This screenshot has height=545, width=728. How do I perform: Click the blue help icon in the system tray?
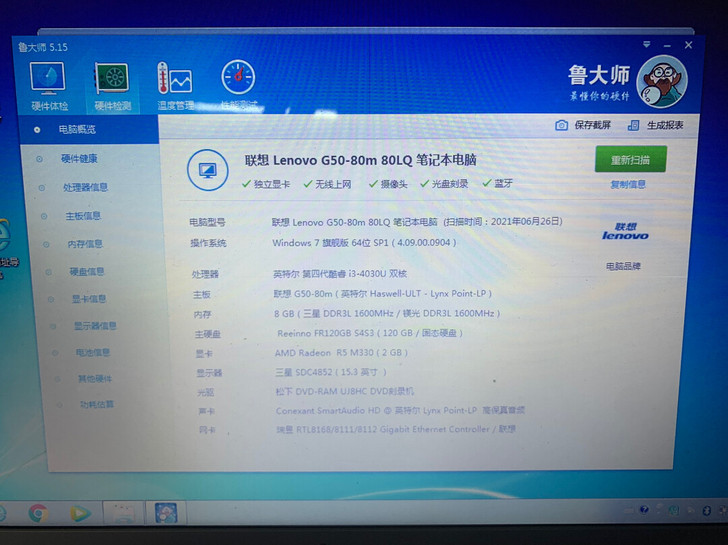[x=644, y=510]
